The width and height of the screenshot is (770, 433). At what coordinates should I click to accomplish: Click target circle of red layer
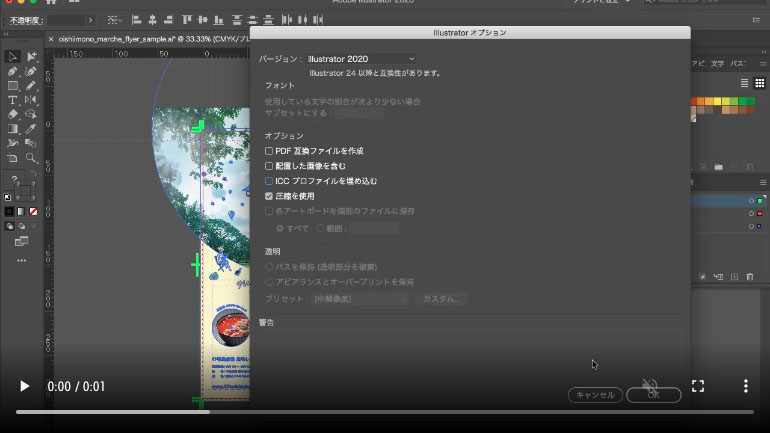751,214
